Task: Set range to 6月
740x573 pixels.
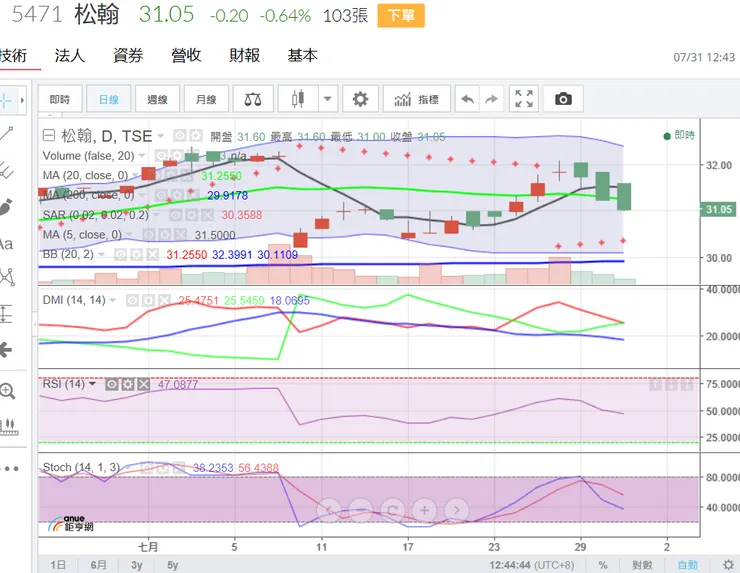Action: coord(98,565)
